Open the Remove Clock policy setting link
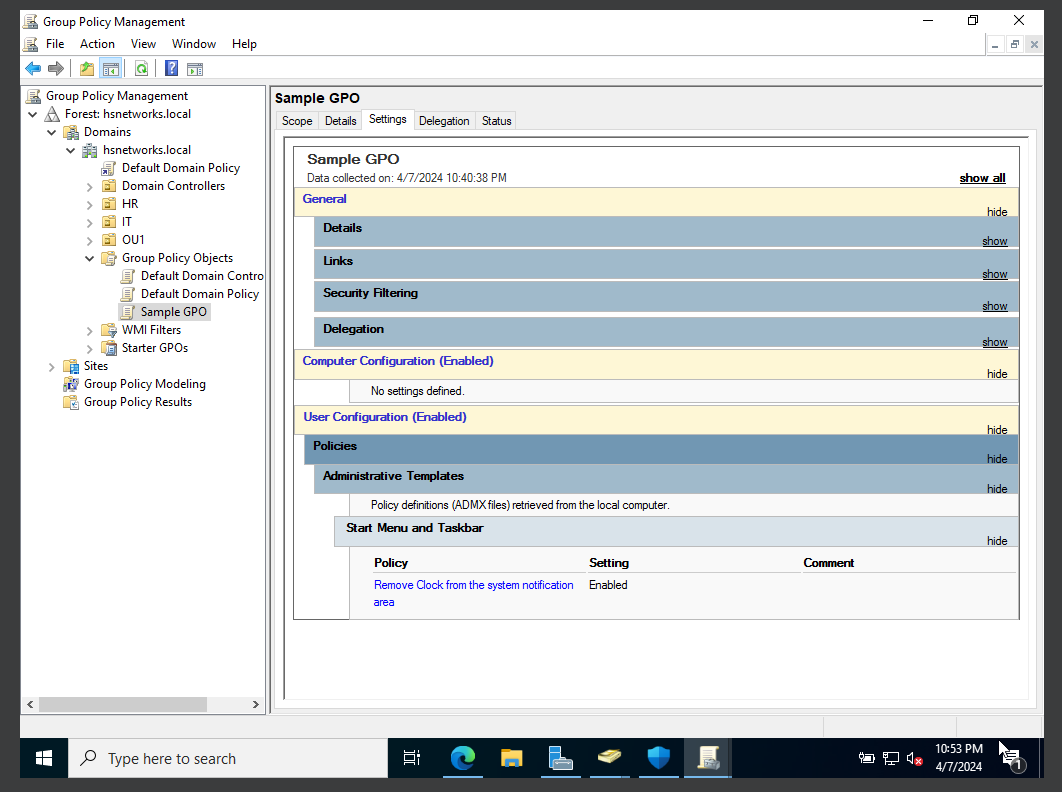Viewport: 1062px width, 792px height. [x=473, y=584]
